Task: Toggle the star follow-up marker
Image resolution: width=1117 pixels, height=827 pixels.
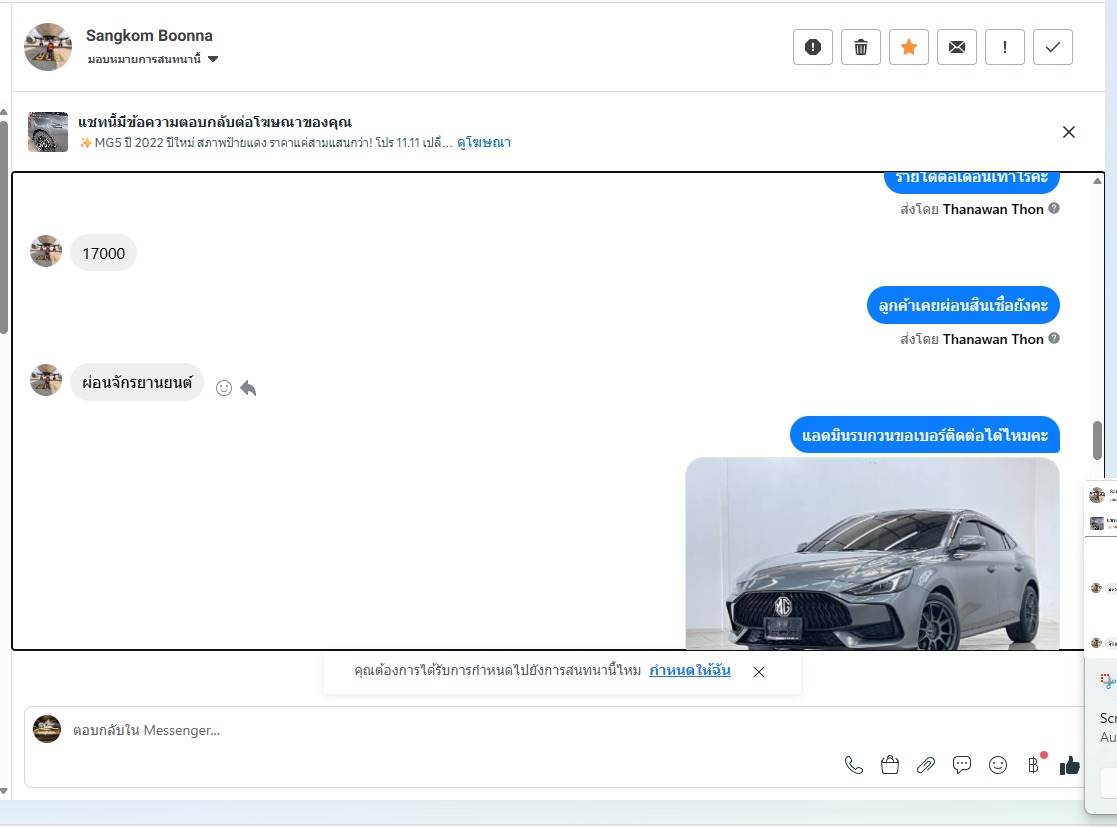Action: (x=909, y=47)
